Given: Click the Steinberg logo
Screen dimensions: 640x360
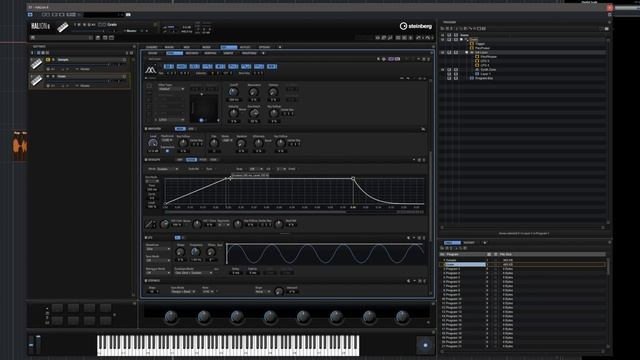Looking at the screenshot, I should point(416,26).
